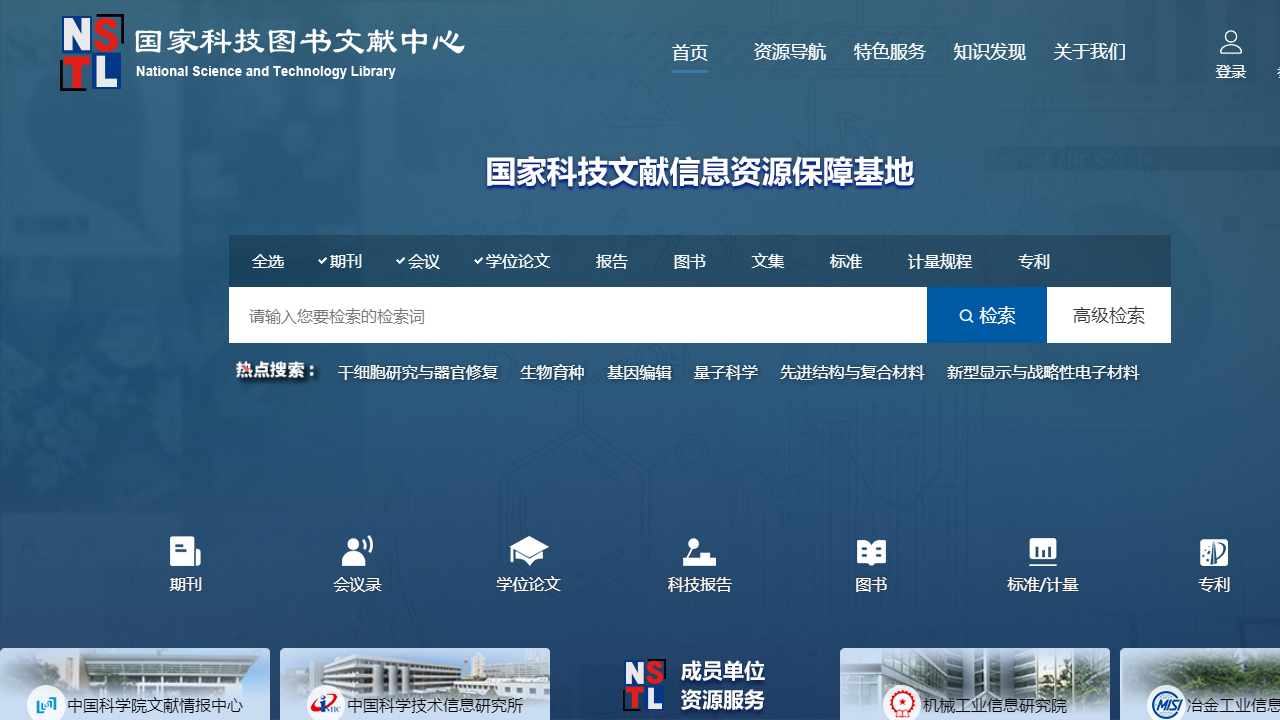Click the 冶金工业 MISI logo icon
The image size is (1280, 720).
[1166, 704]
